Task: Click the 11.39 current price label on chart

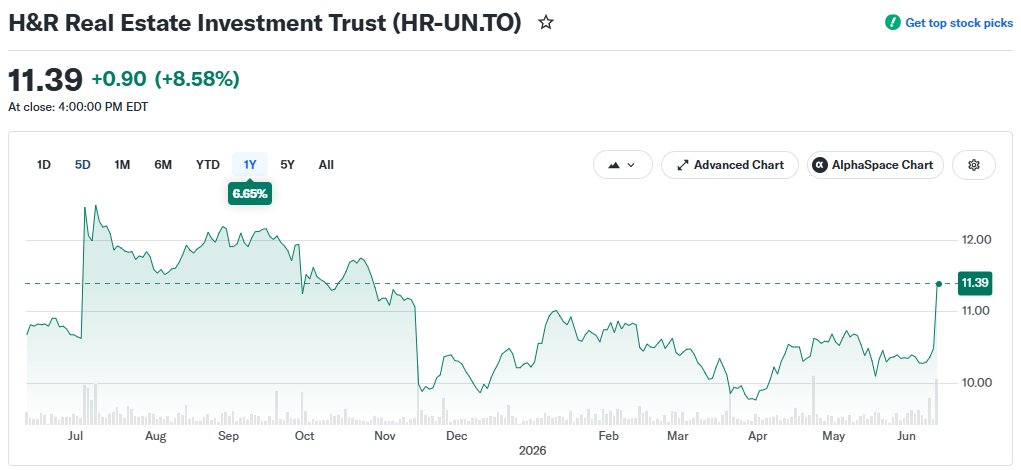Action: point(975,283)
